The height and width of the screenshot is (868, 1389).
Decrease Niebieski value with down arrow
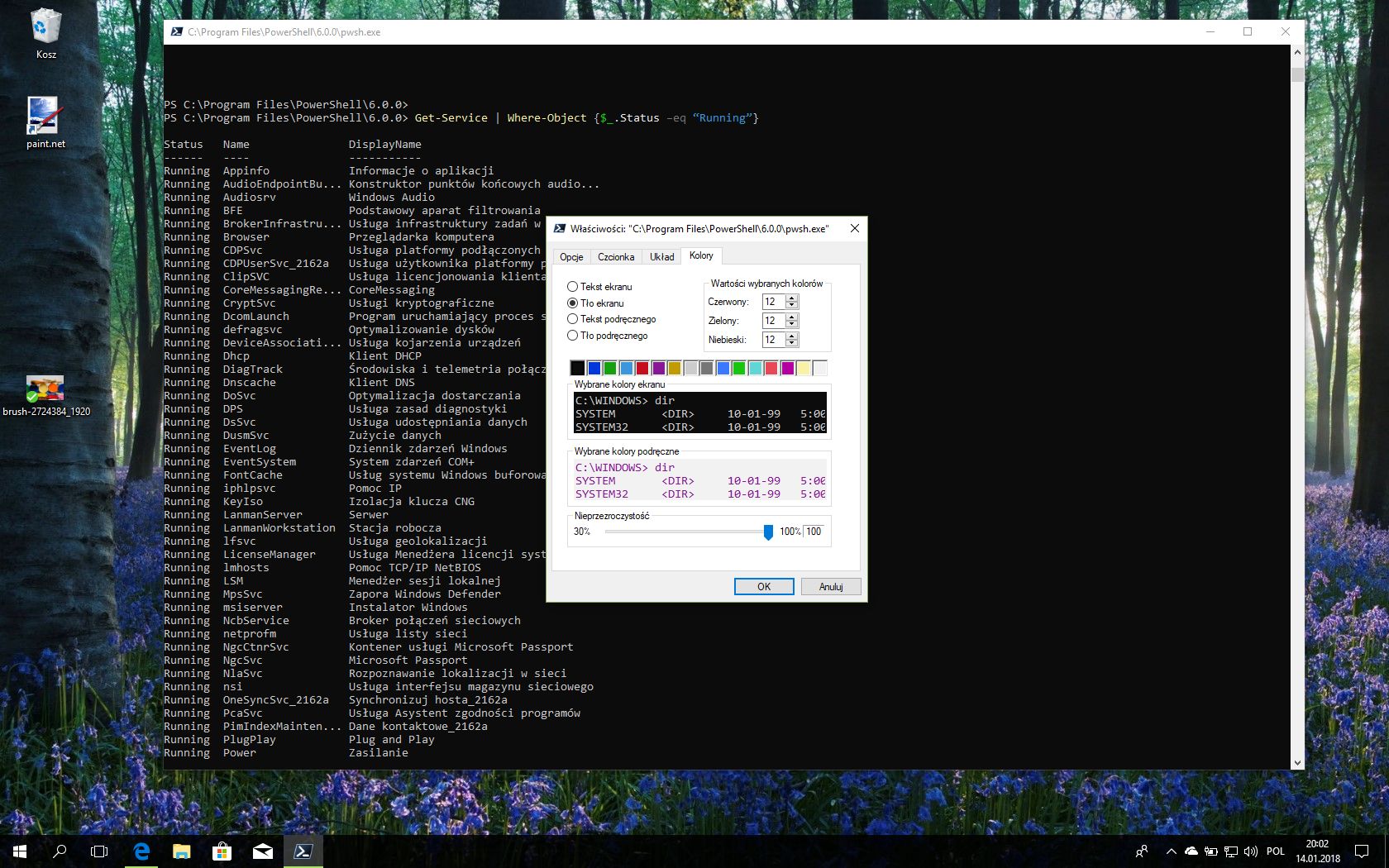[792, 343]
